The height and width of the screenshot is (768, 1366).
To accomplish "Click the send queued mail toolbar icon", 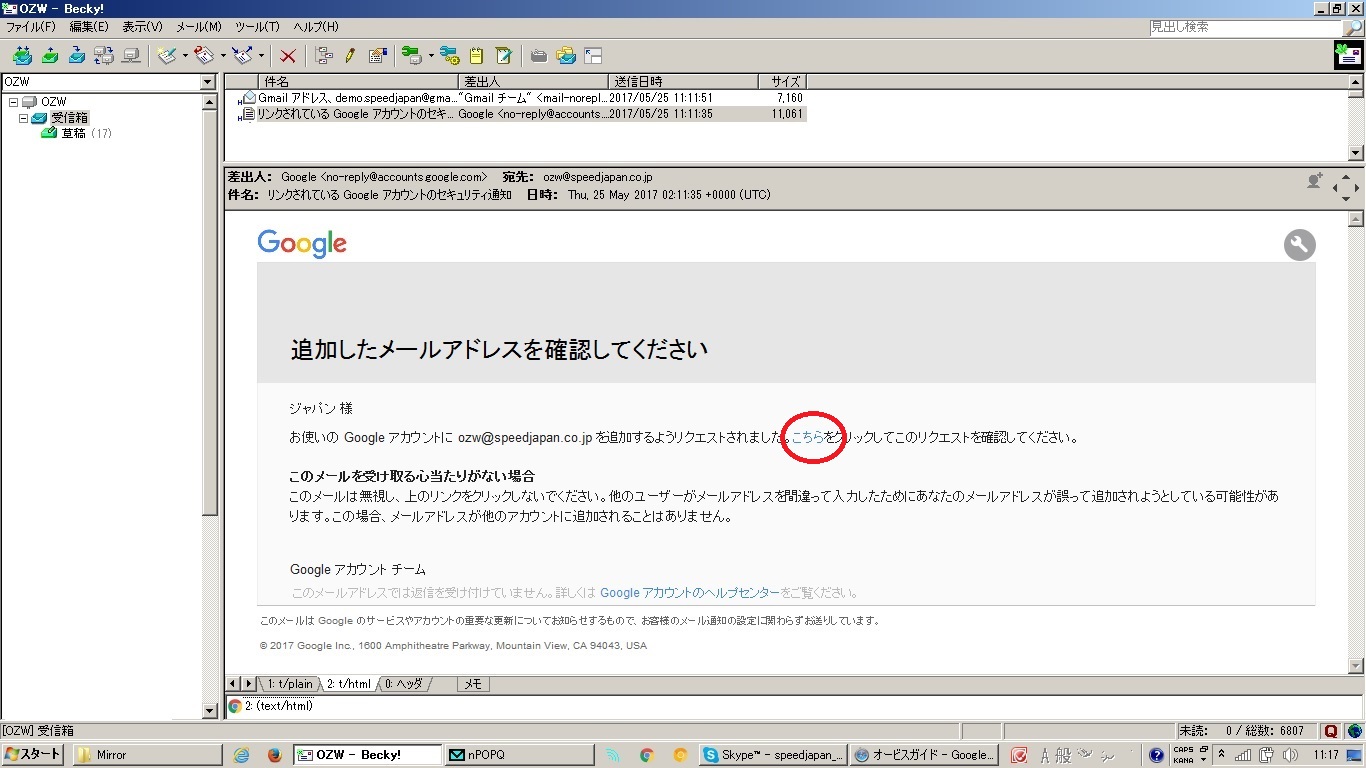I will [49, 56].
